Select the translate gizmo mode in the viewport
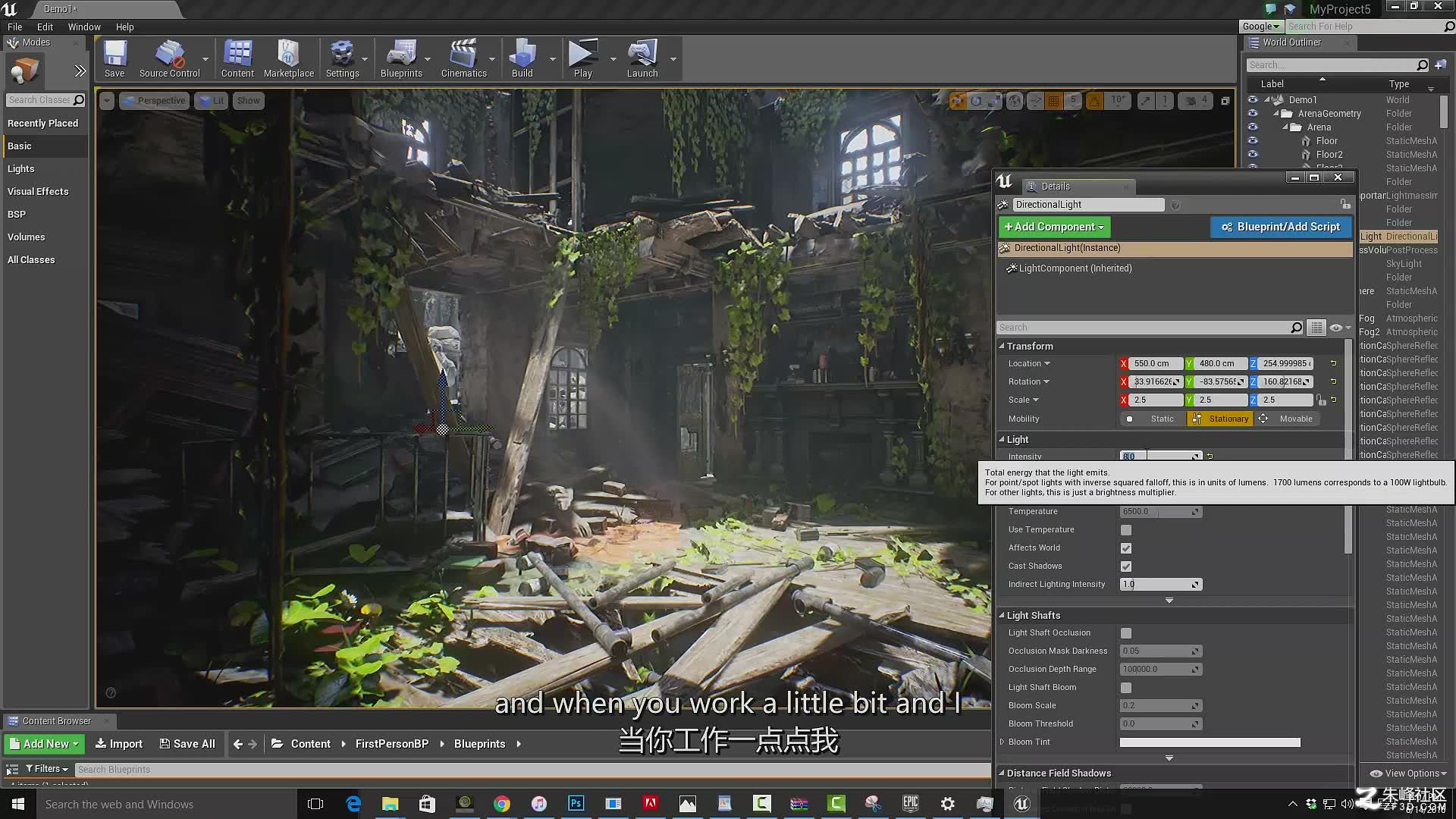The image size is (1456, 819). coord(958,100)
